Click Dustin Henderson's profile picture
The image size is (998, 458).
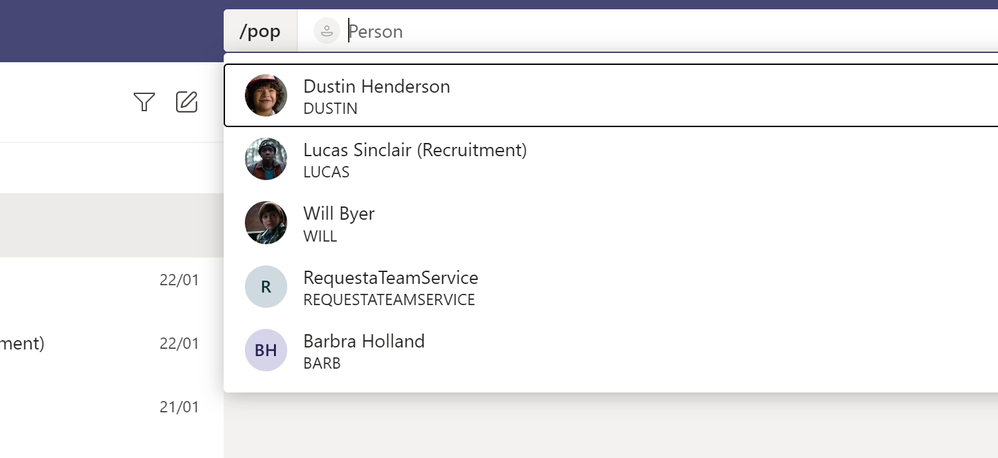coord(266,95)
